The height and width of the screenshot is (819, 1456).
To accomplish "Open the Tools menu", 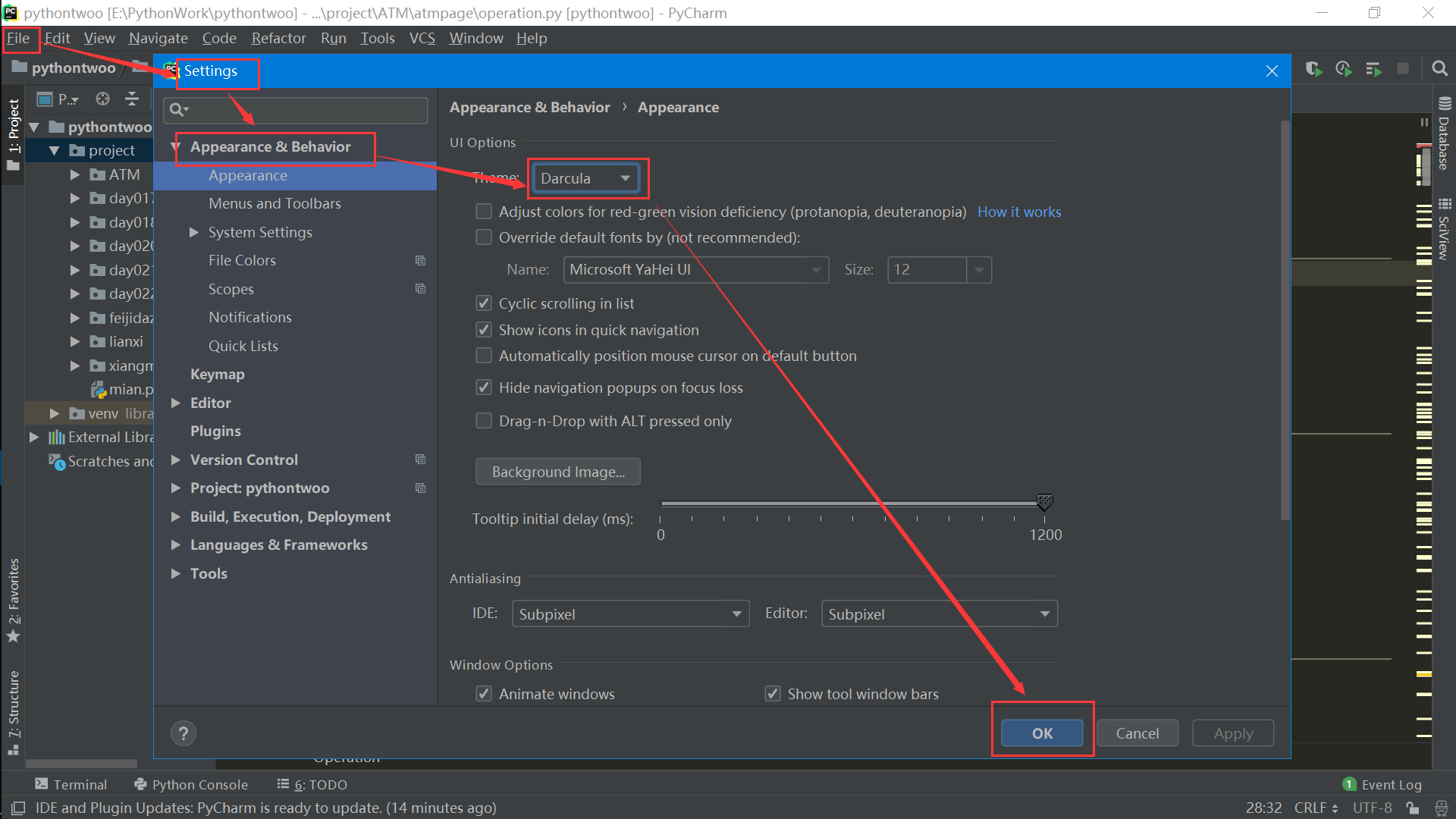I will [x=378, y=38].
